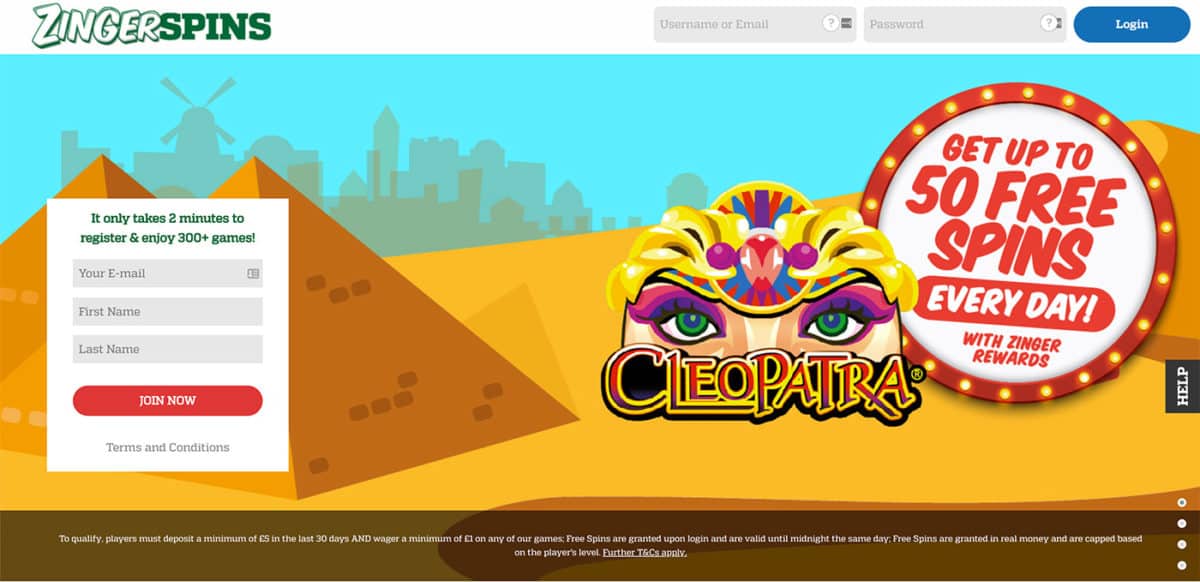
Task: Click the question mark icon in Username field
Action: click(830, 23)
